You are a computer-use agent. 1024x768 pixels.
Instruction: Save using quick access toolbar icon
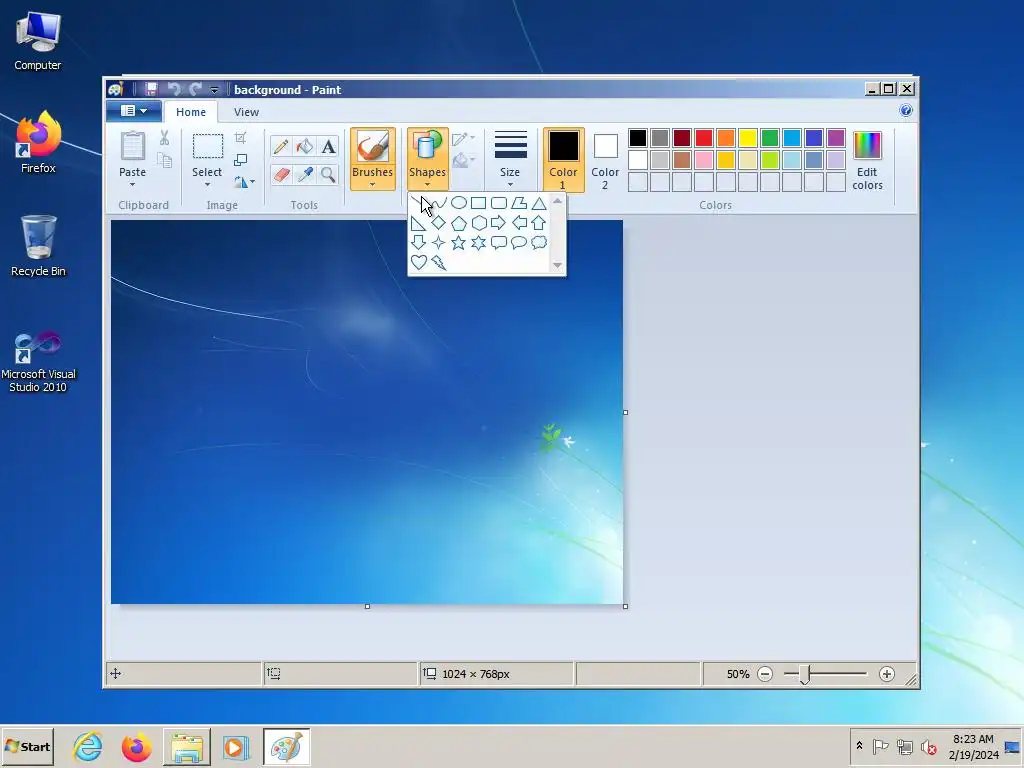click(152, 89)
